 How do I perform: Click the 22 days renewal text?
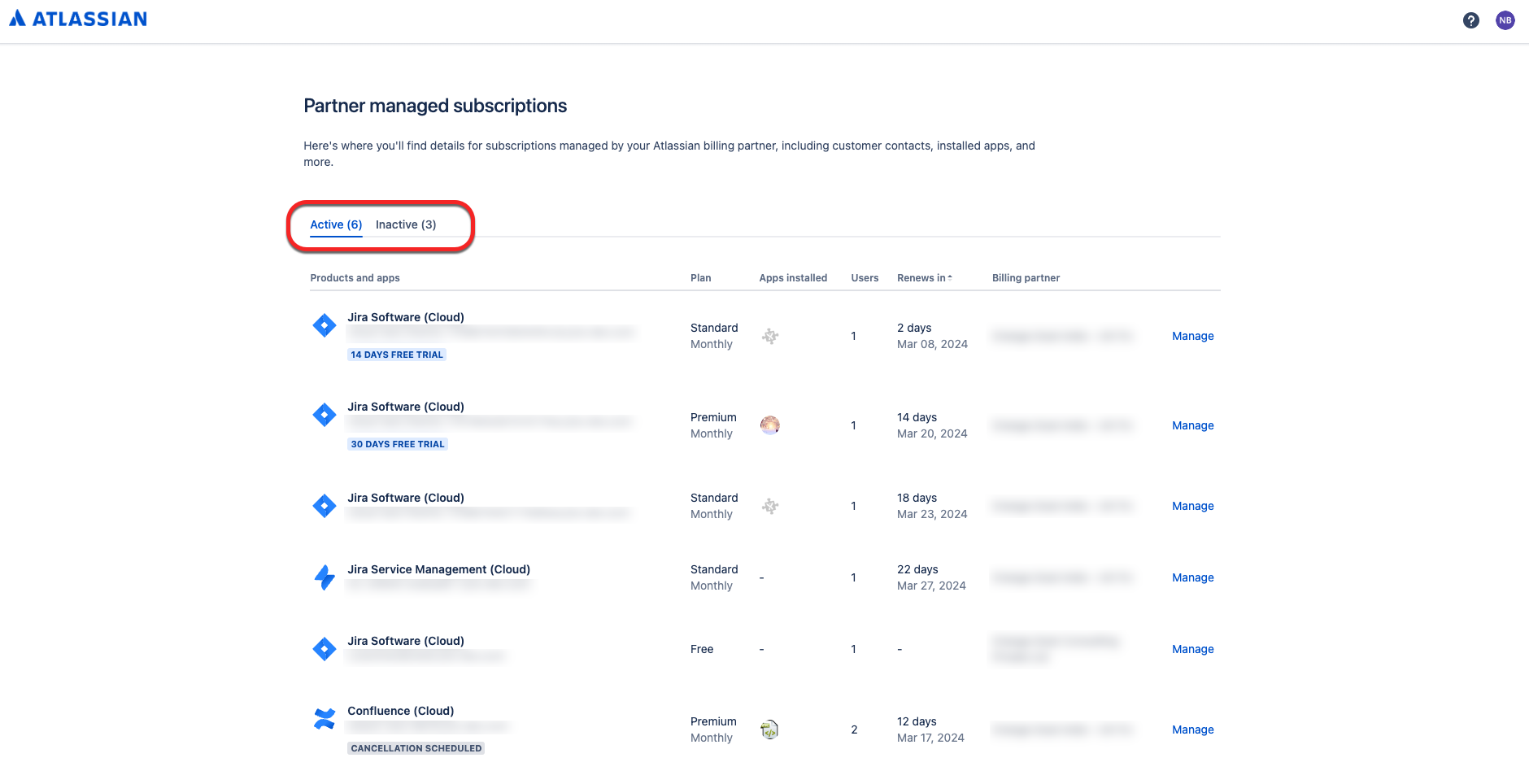click(x=917, y=569)
